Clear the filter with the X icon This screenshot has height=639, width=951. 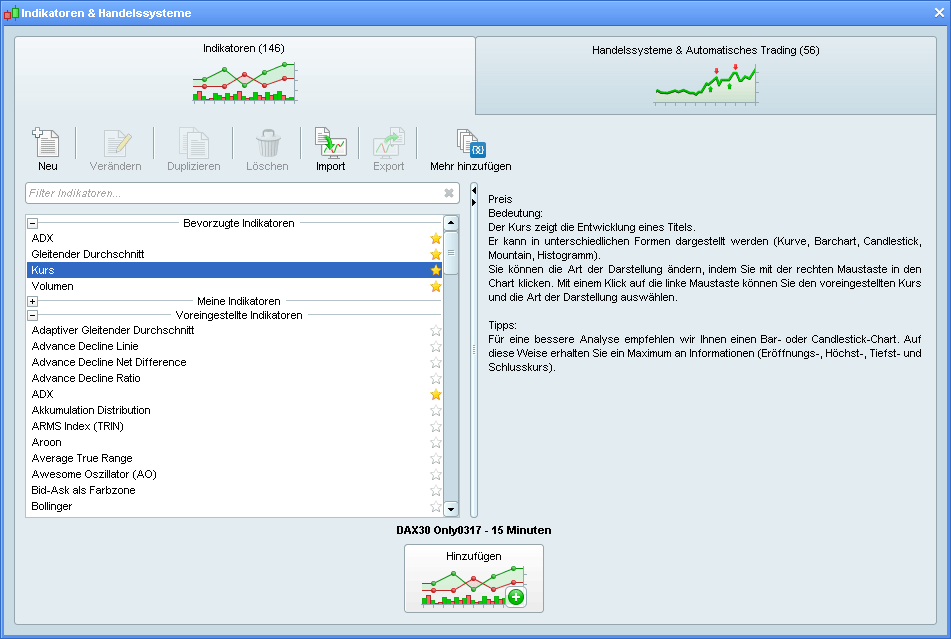tap(449, 193)
